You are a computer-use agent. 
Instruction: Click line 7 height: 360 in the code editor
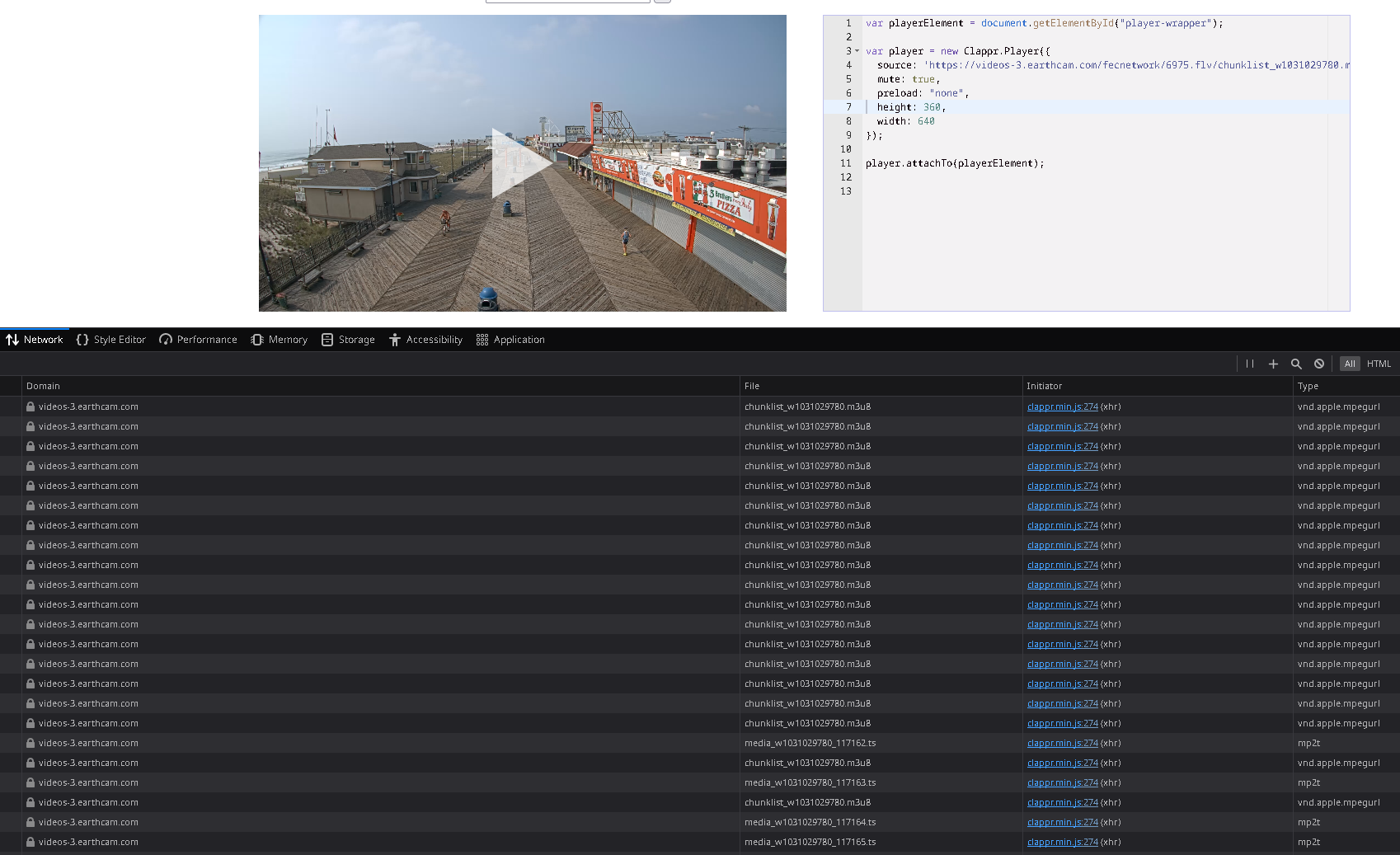pos(911,107)
